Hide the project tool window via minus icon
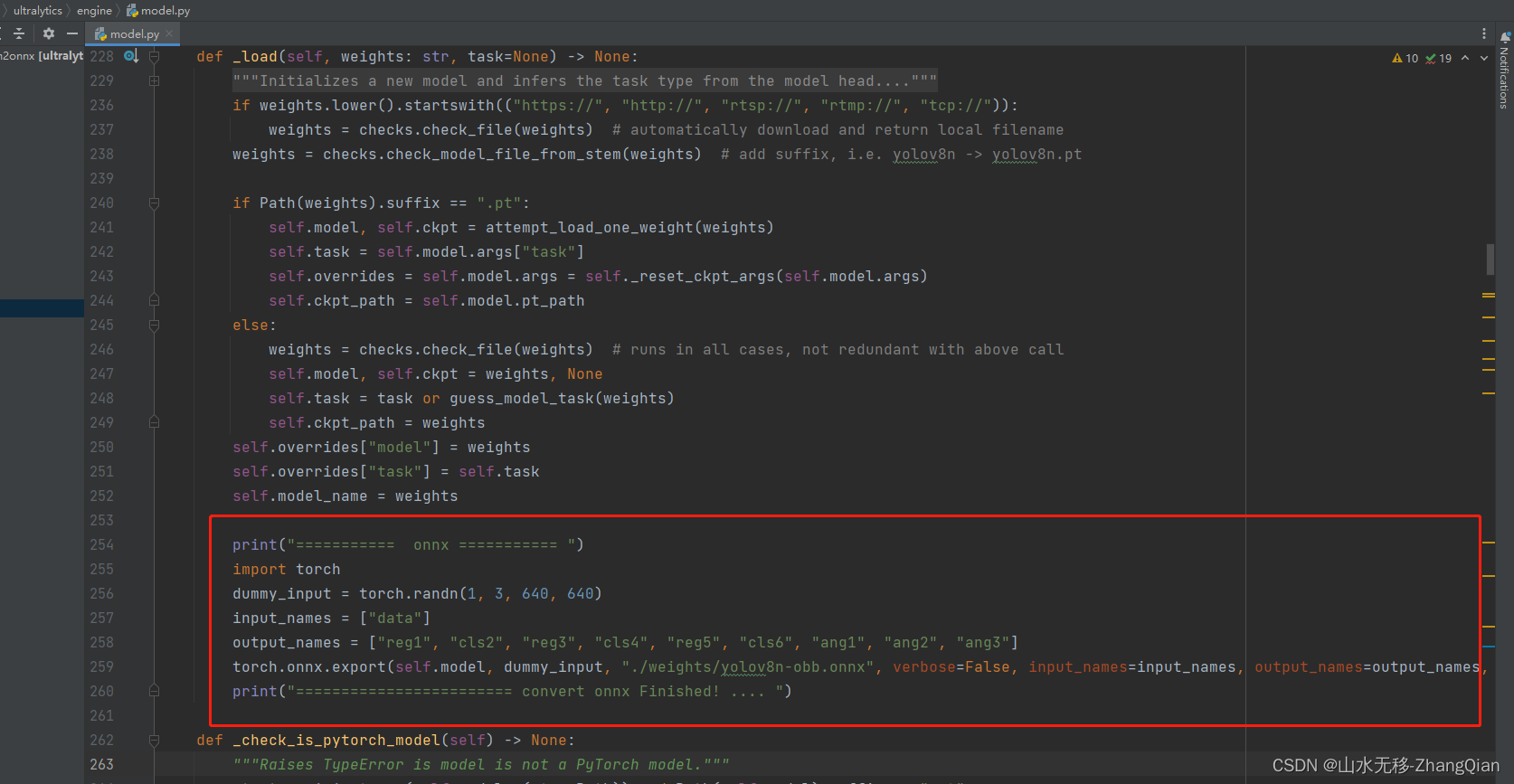The height and width of the screenshot is (784, 1514). [72, 33]
